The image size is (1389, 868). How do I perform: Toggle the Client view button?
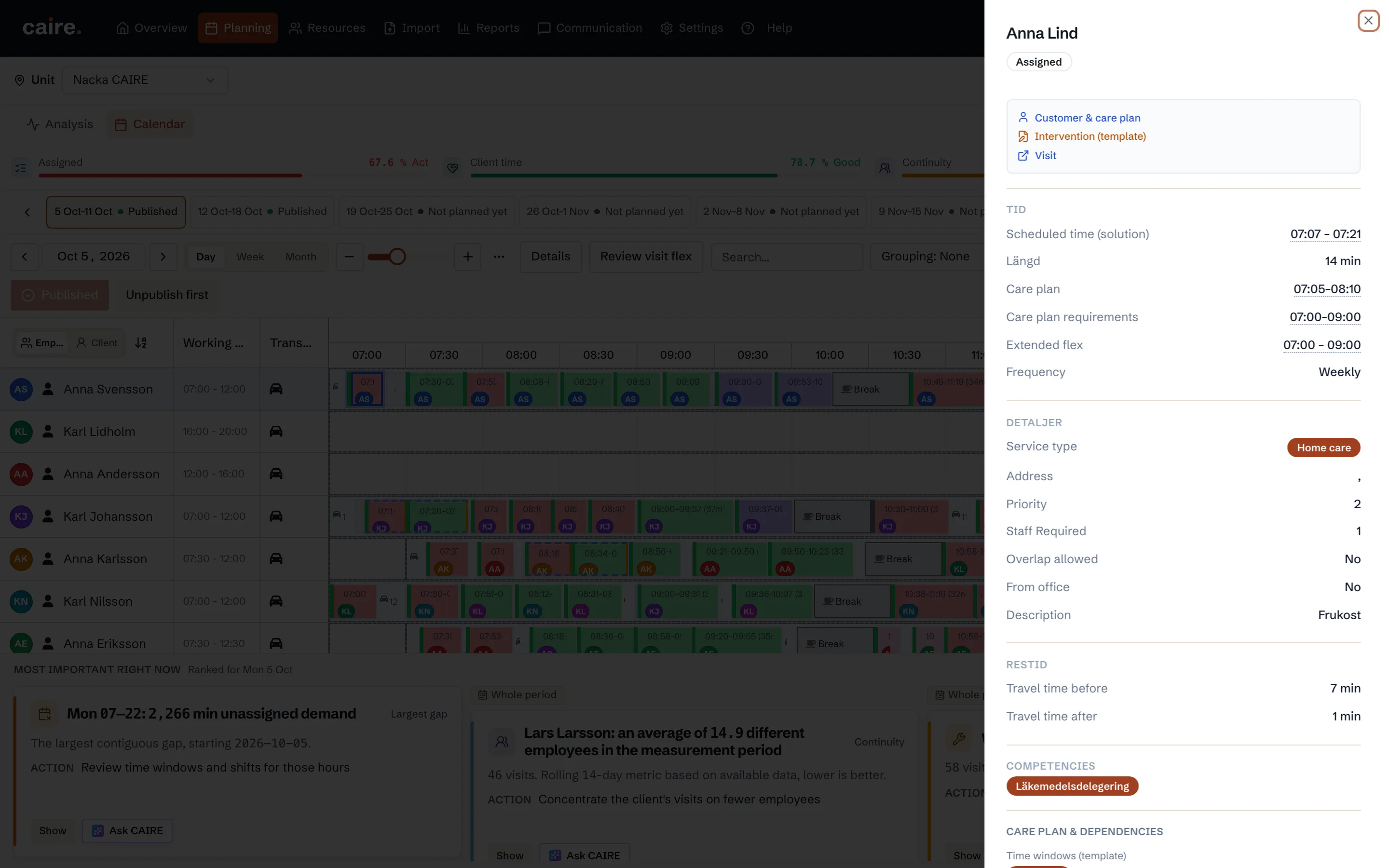[x=97, y=343]
